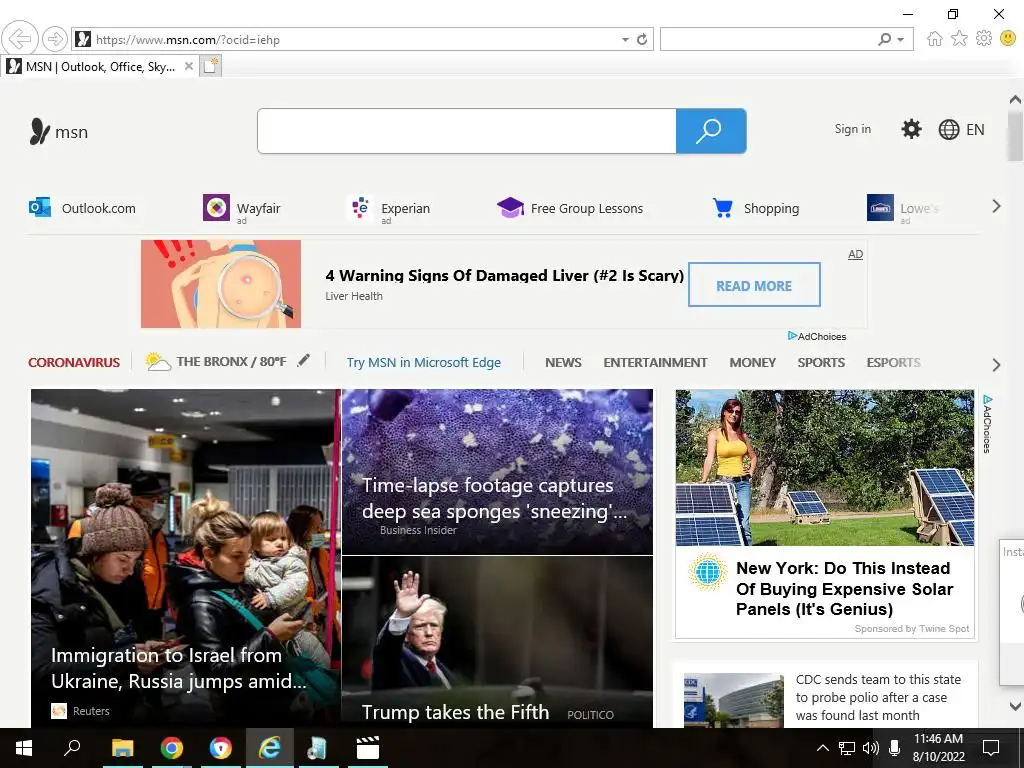Screen dimensions: 1024x768
Task: Open the Experian ad shortcut
Action: click(389, 208)
